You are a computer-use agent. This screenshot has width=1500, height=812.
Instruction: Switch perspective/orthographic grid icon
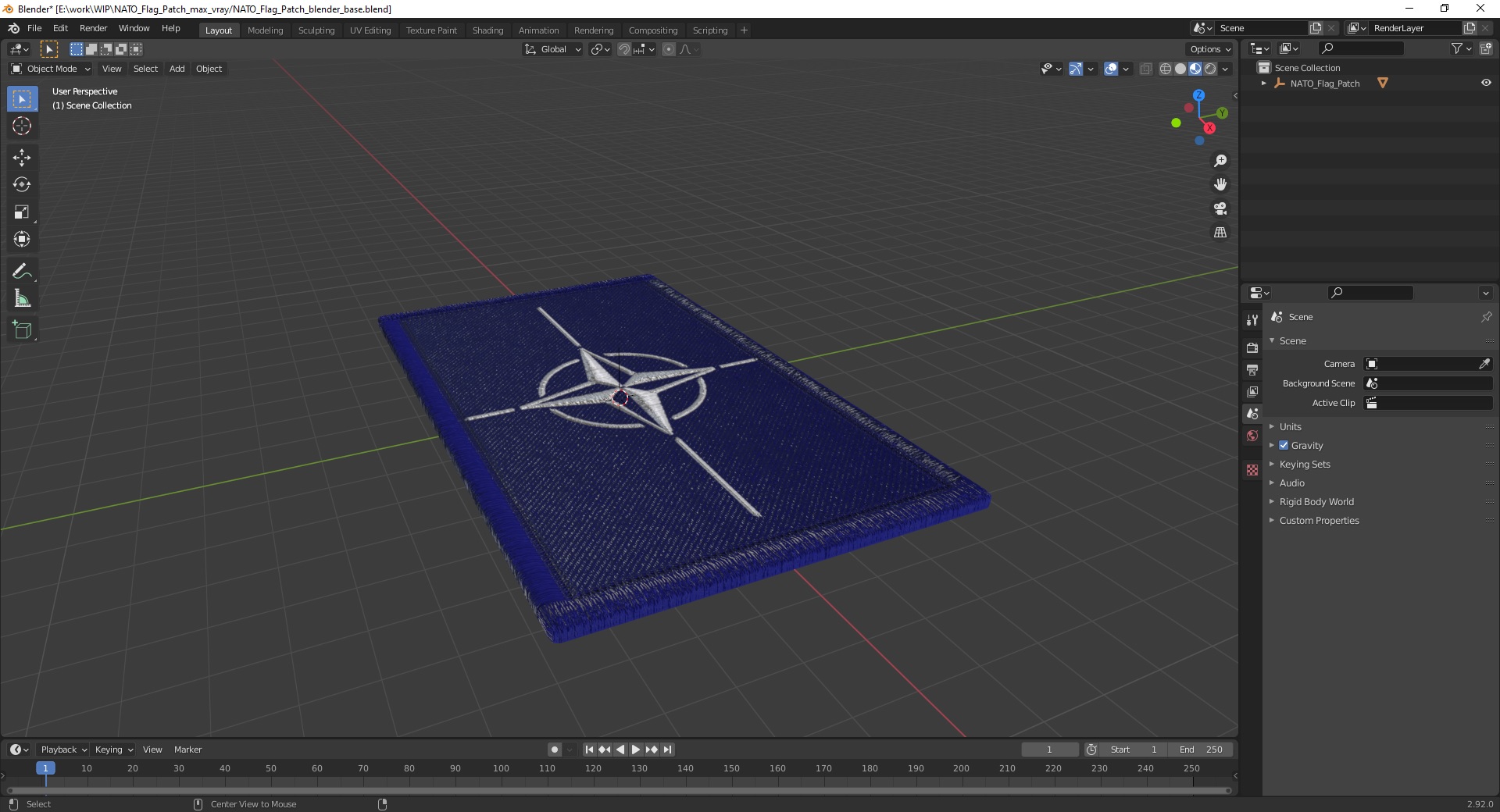pos(1220,233)
